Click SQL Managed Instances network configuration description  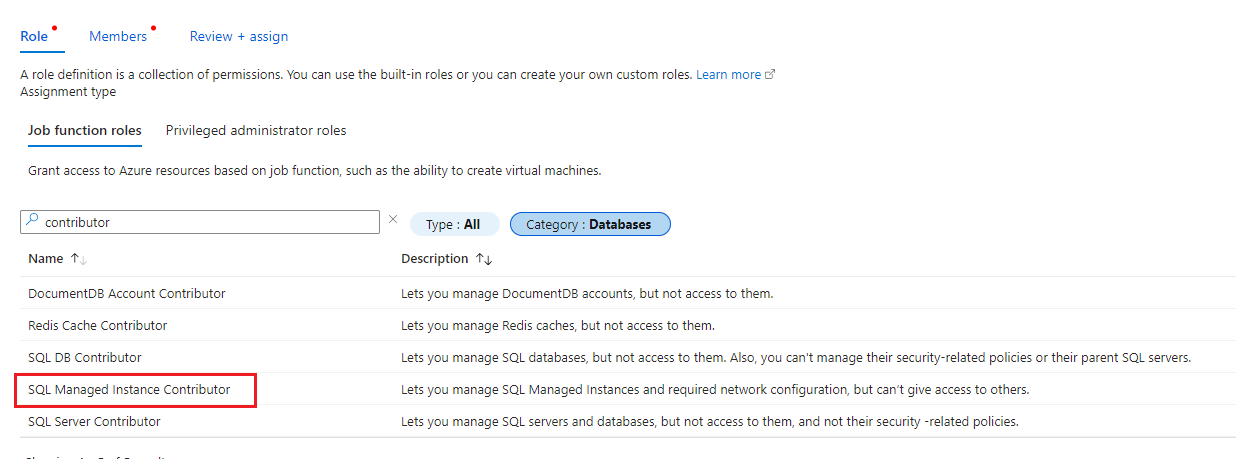click(x=715, y=390)
